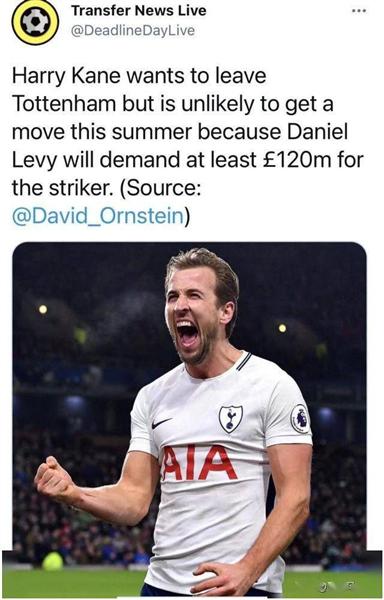Open the @David_Ornstein mention link
384x600 pixels.
point(98,216)
